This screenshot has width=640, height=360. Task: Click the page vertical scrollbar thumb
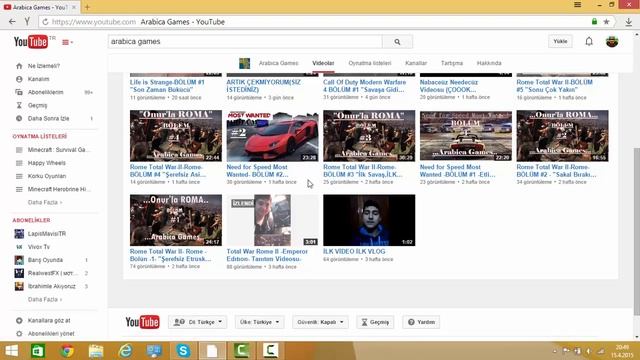pyautogui.click(x=636, y=231)
